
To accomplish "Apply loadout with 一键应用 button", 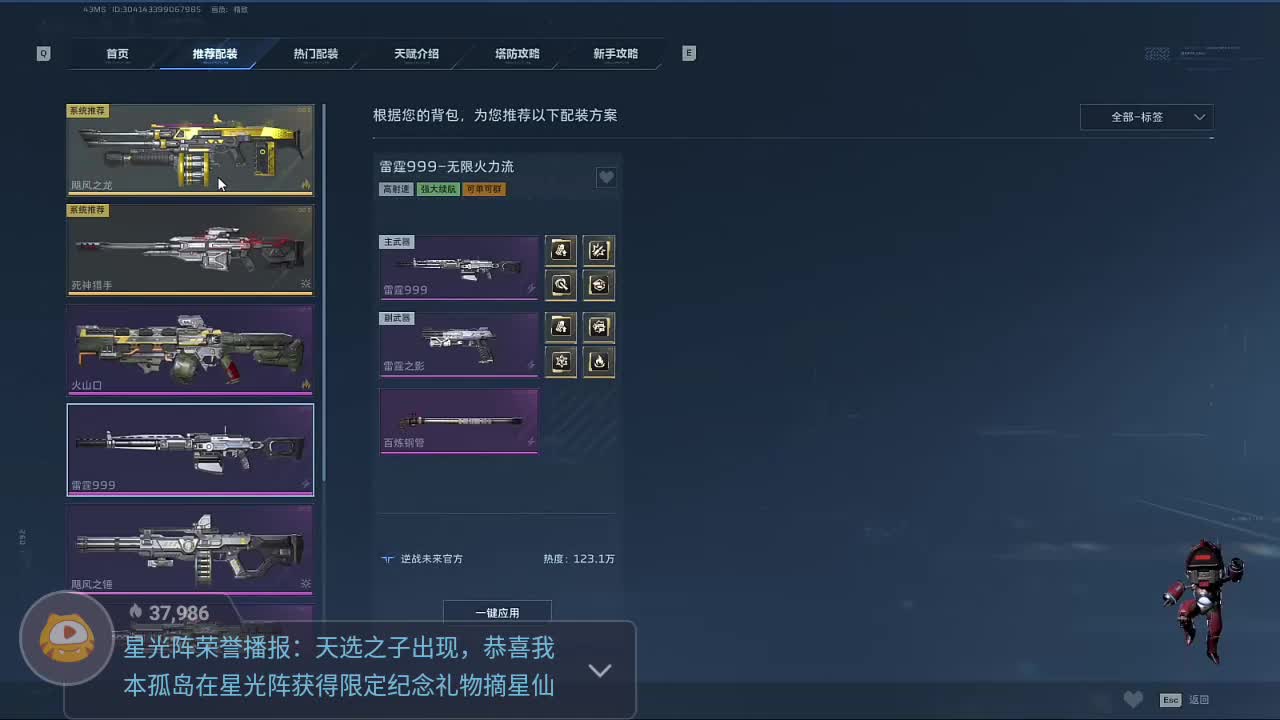I will click(497, 612).
